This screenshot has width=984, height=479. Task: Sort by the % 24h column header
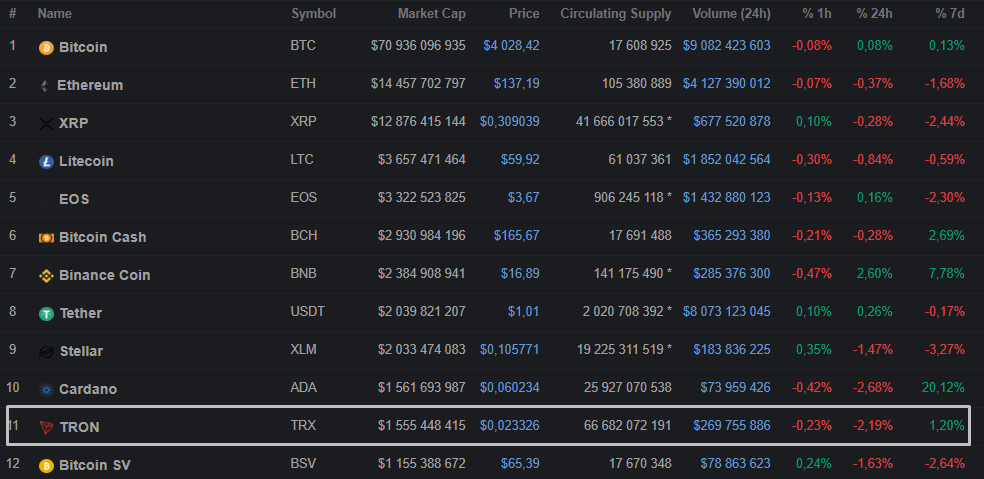tap(873, 14)
